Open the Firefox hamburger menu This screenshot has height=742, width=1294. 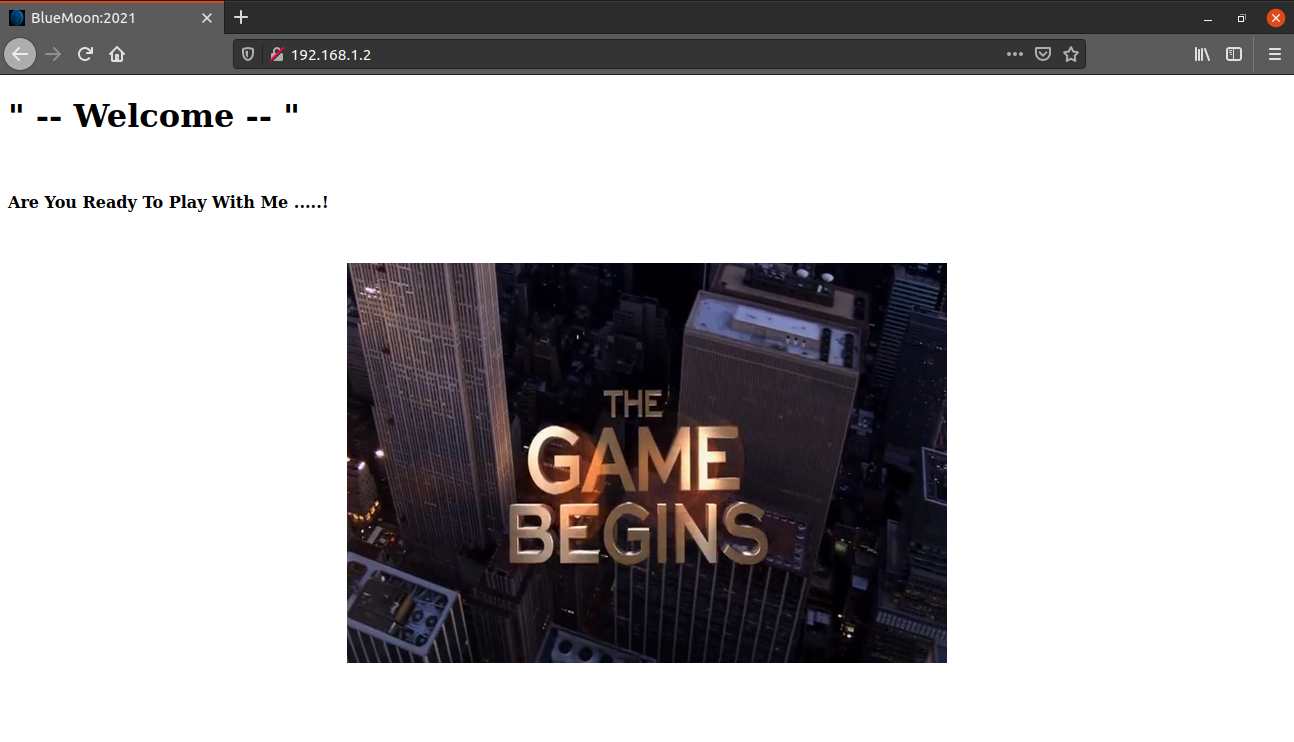coord(1275,54)
